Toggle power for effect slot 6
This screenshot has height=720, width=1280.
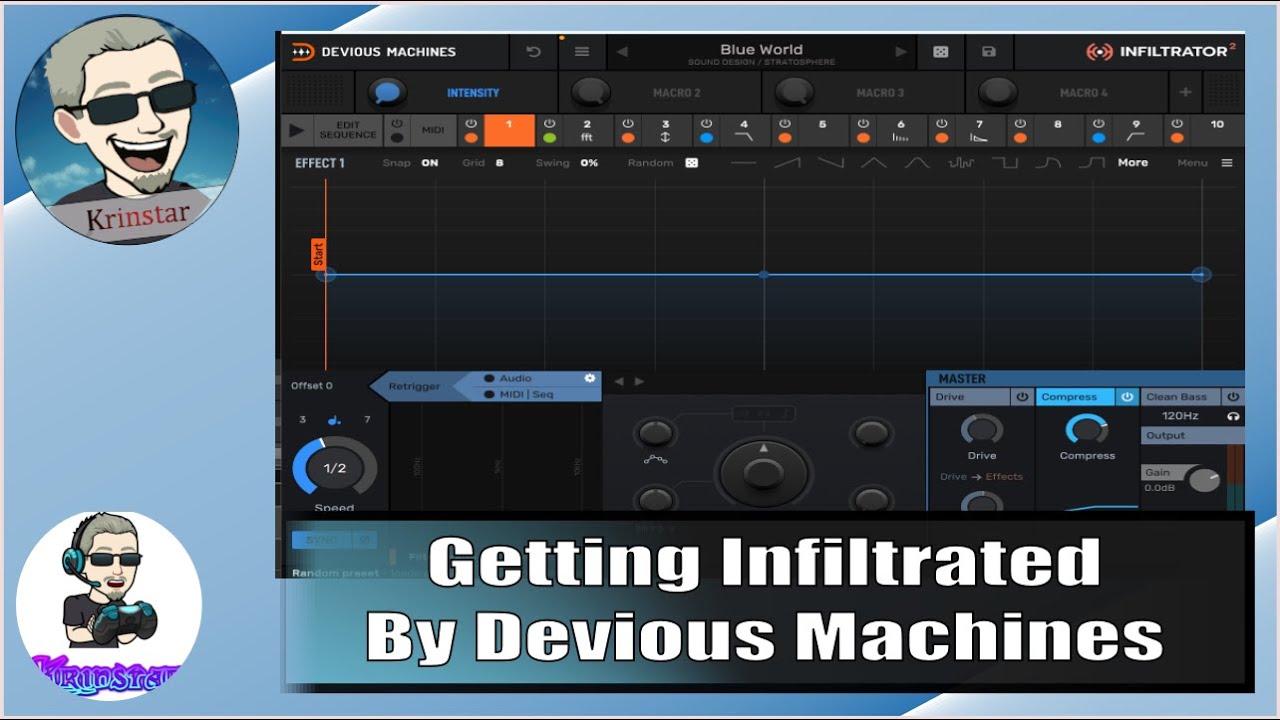[x=863, y=124]
